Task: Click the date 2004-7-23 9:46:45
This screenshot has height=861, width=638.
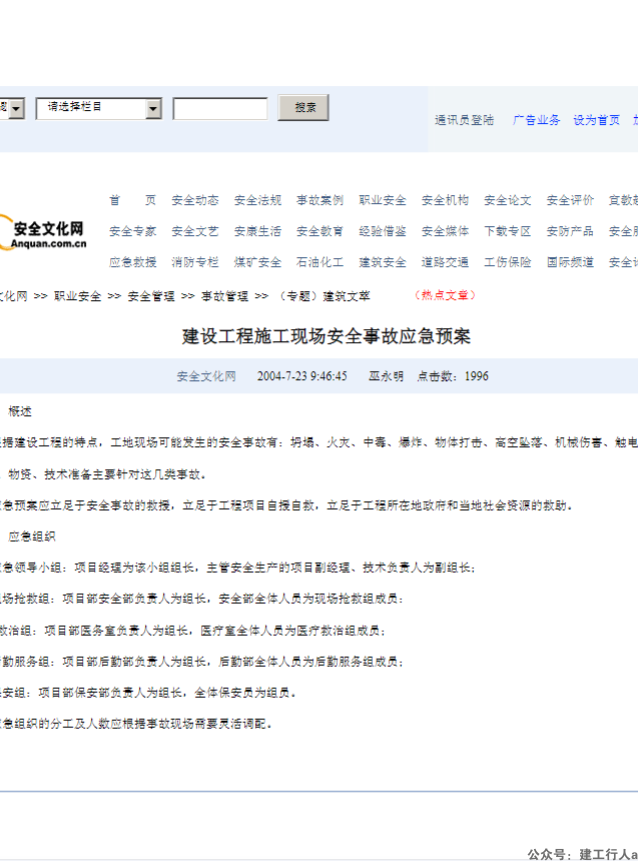Action: tap(302, 376)
